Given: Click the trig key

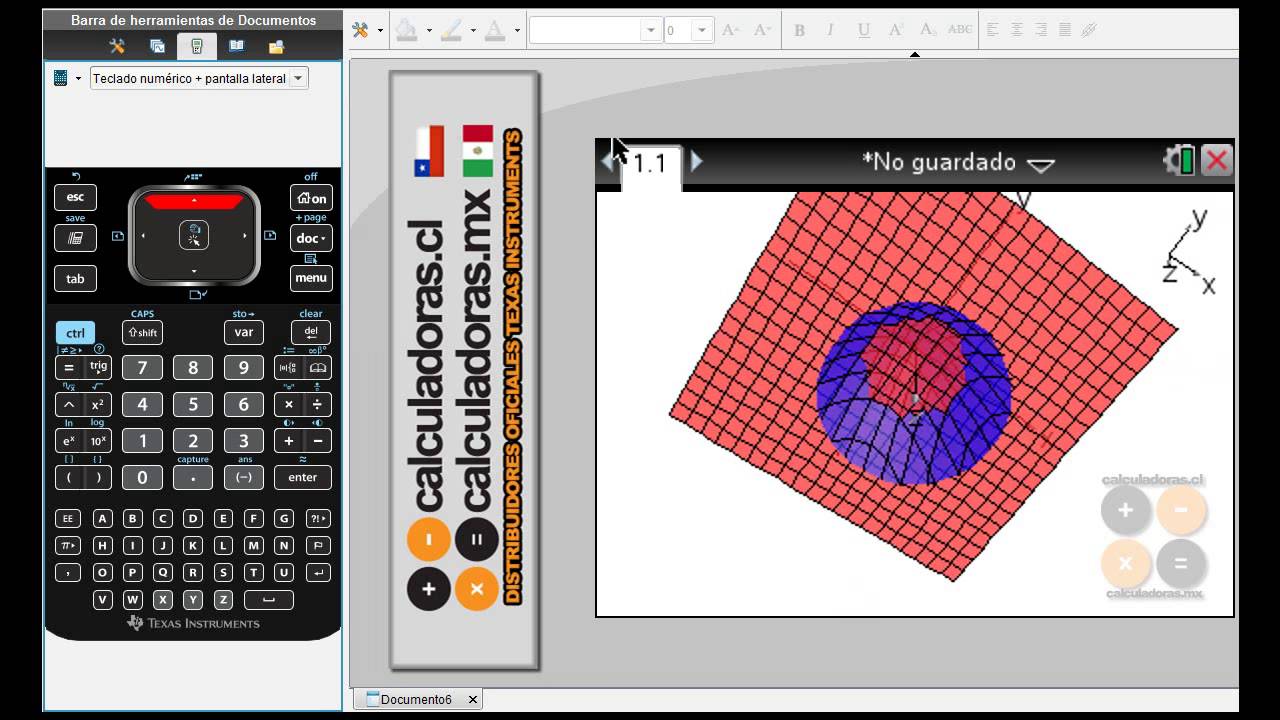Looking at the screenshot, I should click(98, 367).
